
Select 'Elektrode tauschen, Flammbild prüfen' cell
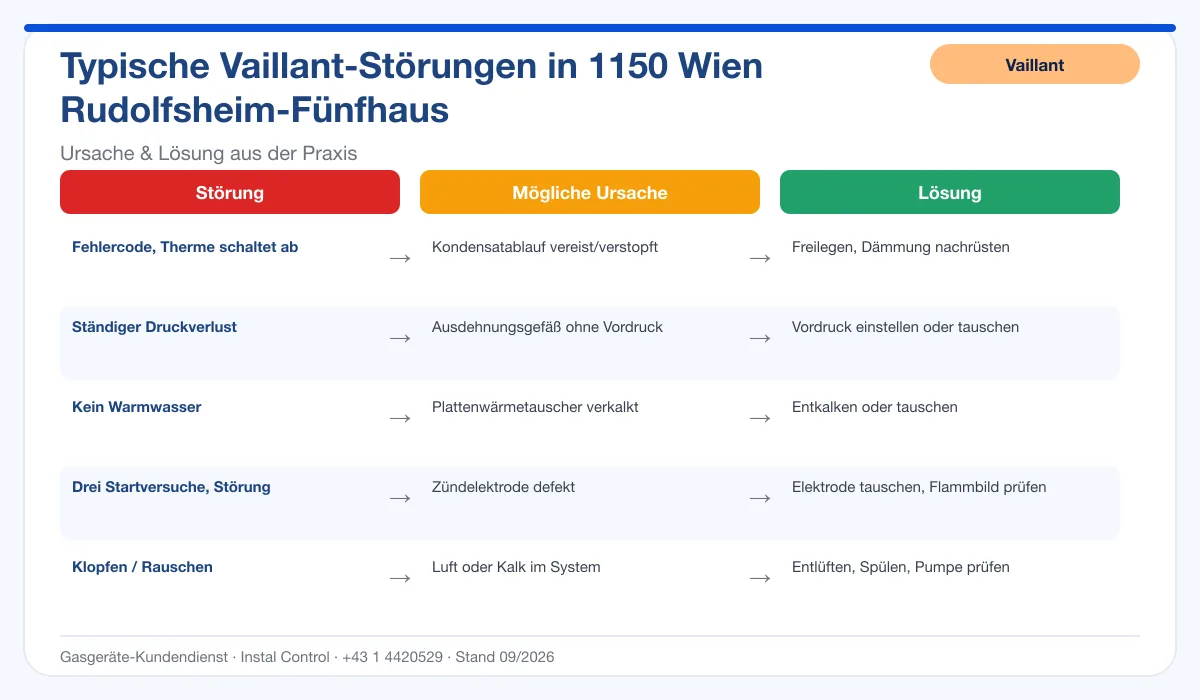point(919,487)
